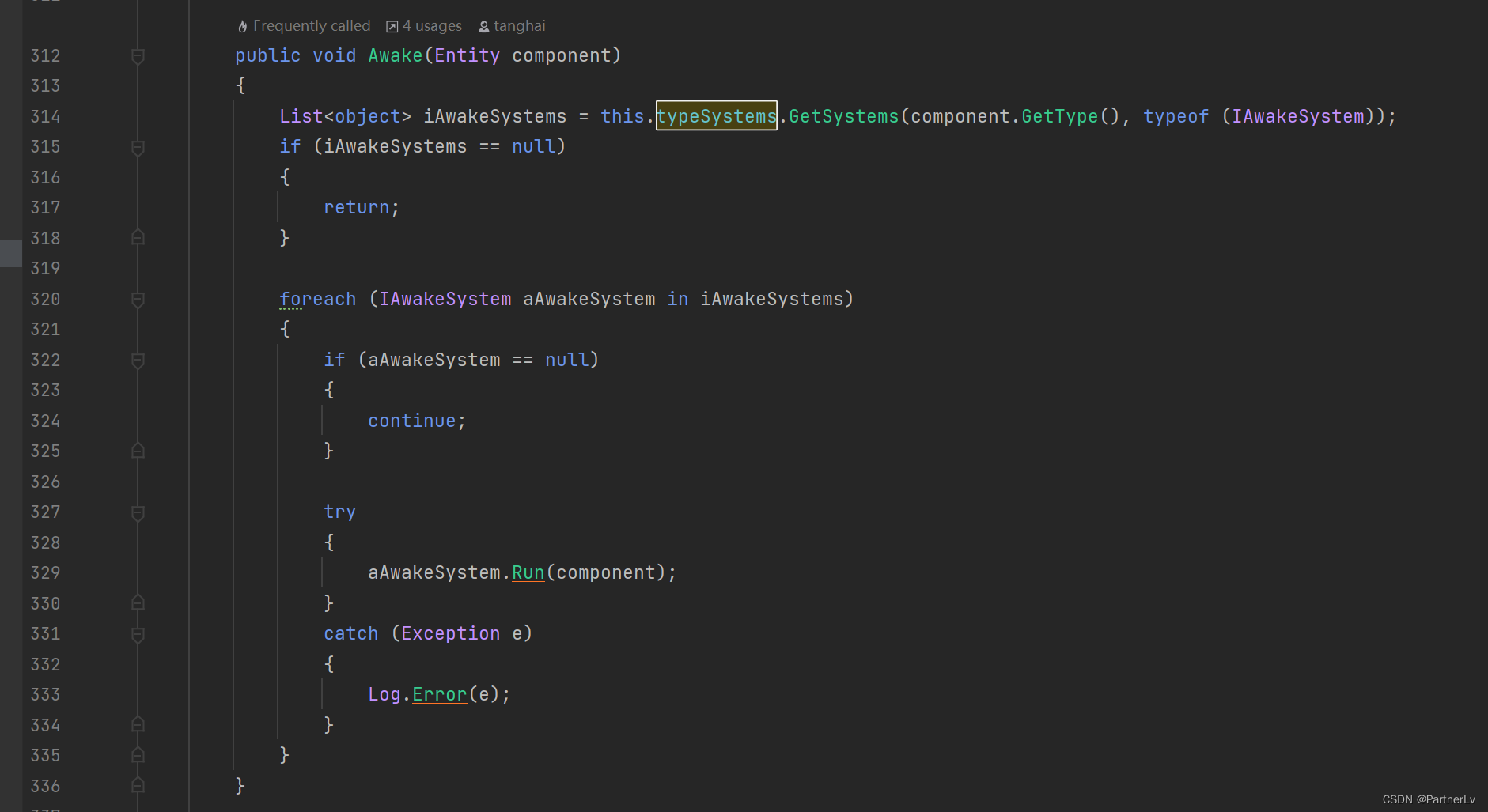
Task: Click the usages arrow icon
Action: 392,27
